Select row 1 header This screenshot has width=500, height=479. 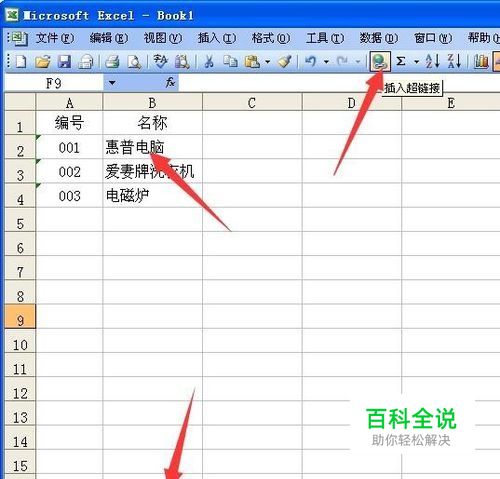(20, 123)
